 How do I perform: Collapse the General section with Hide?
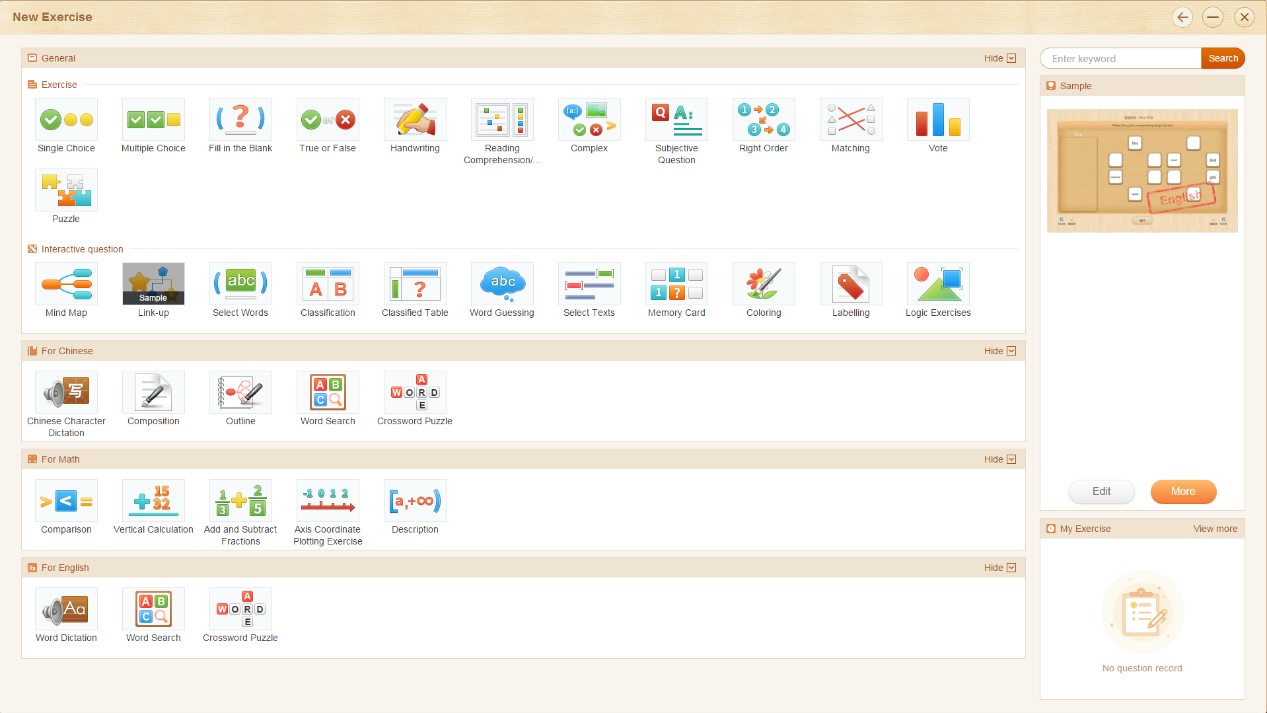1000,58
